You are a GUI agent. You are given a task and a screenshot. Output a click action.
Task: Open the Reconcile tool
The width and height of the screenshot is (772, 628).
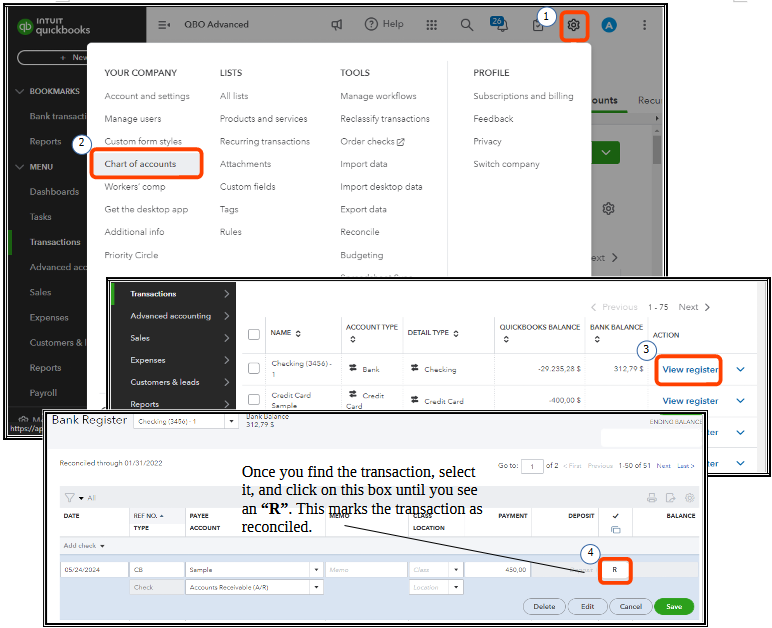point(359,232)
